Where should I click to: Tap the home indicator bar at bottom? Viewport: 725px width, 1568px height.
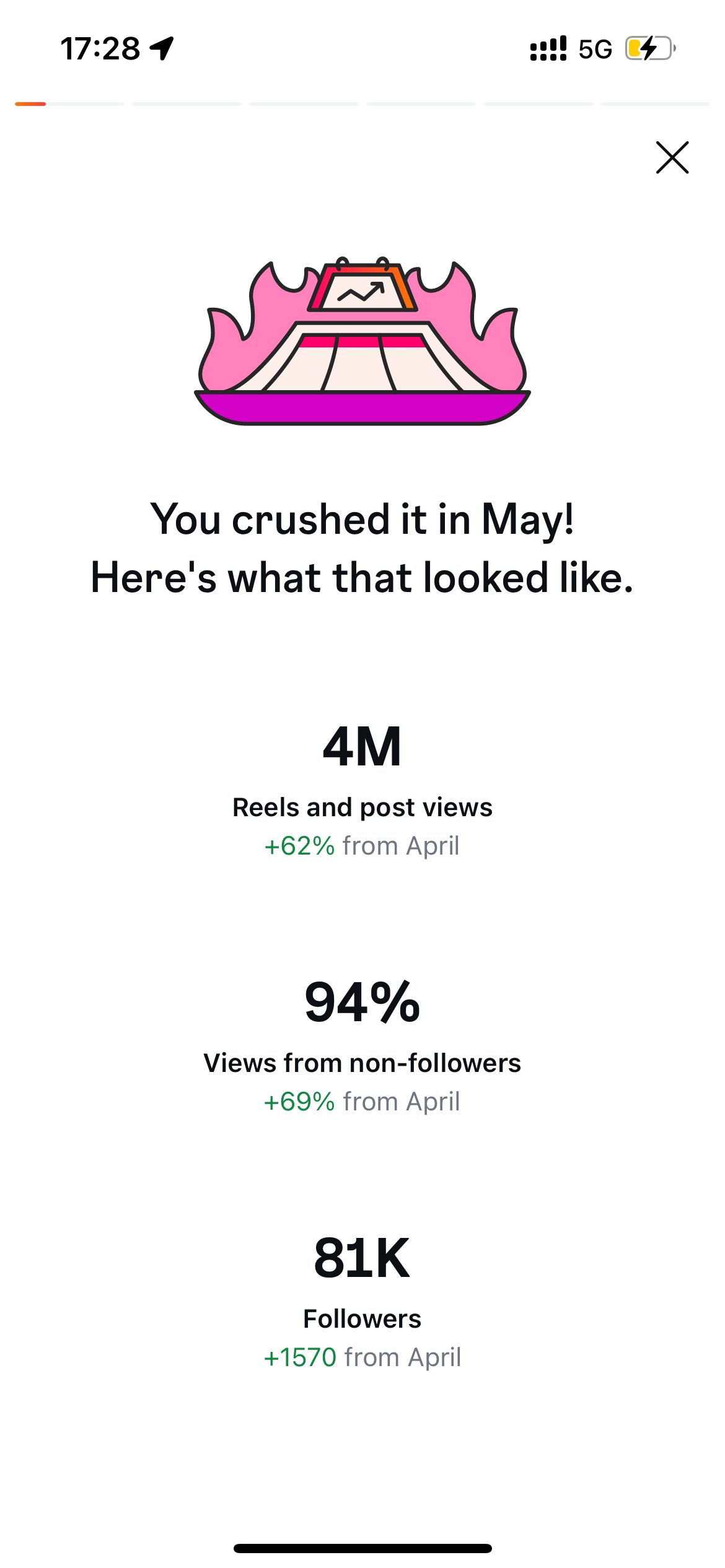[362, 1548]
